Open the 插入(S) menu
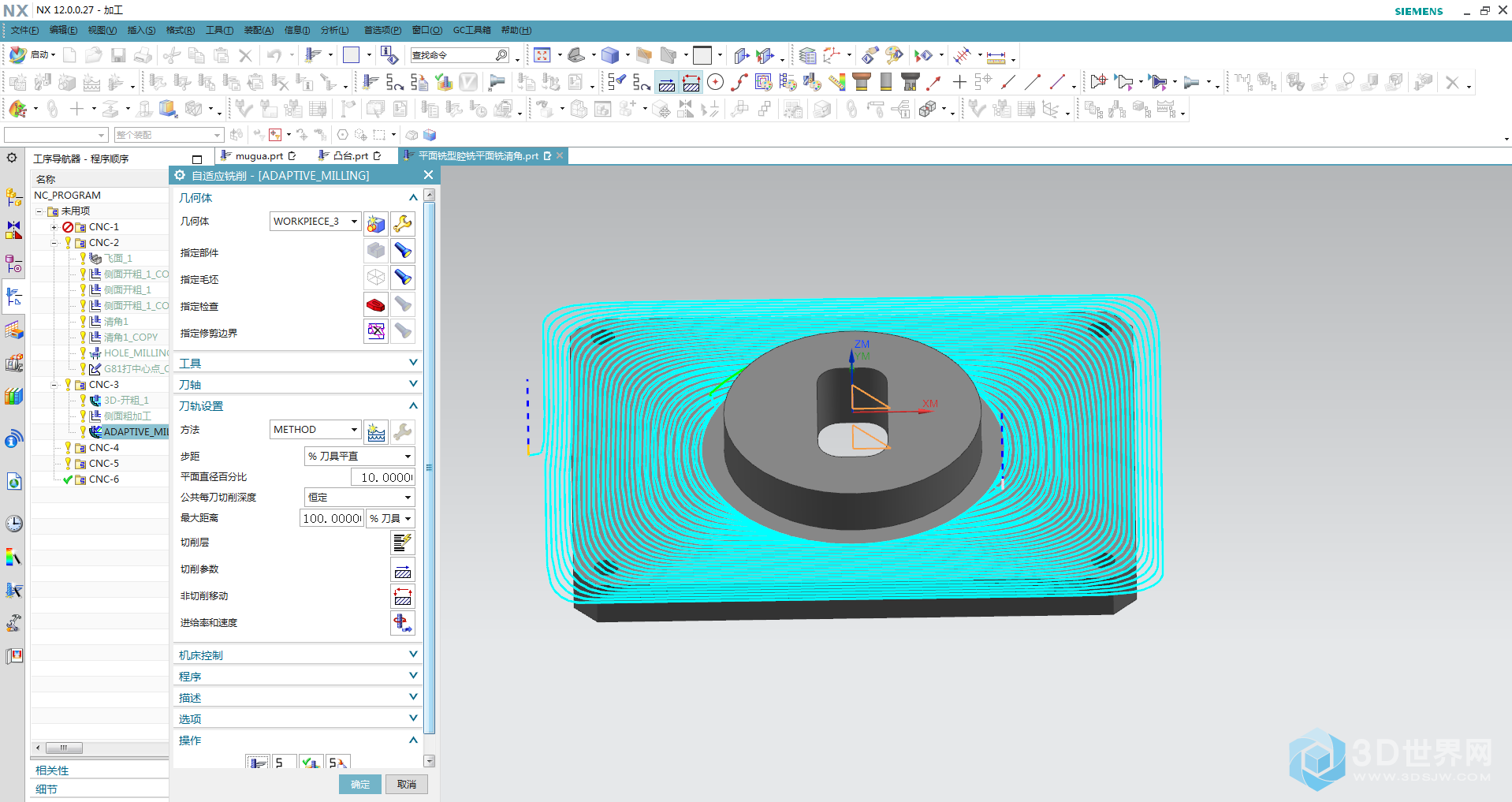 coord(141,30)
